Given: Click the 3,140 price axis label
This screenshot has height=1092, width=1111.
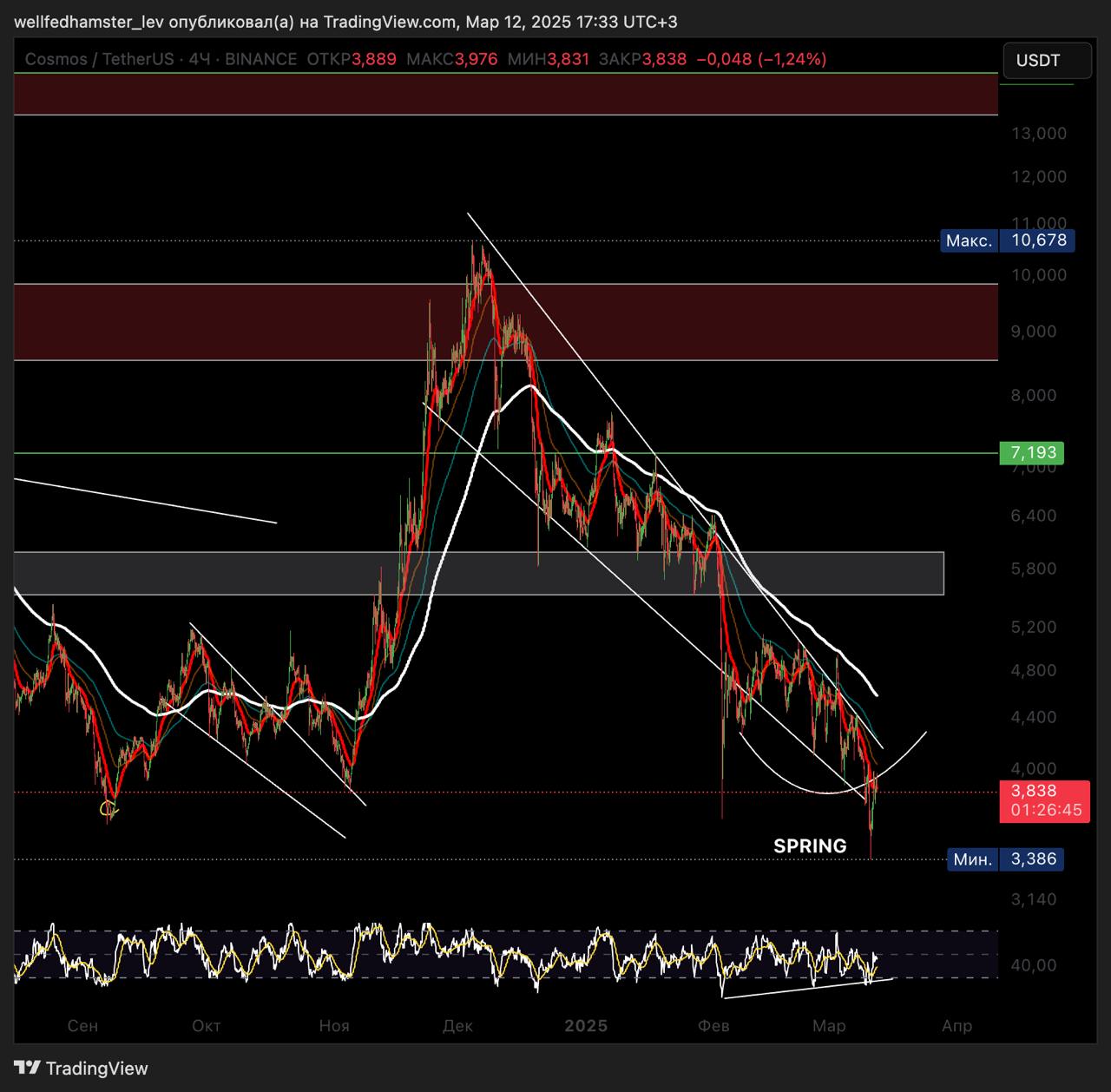Looking at the screenshot, I should pos(1034,900).
